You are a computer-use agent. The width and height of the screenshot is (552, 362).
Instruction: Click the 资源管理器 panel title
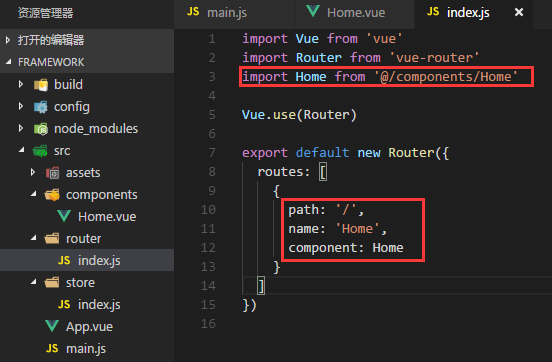coord(46,13)
